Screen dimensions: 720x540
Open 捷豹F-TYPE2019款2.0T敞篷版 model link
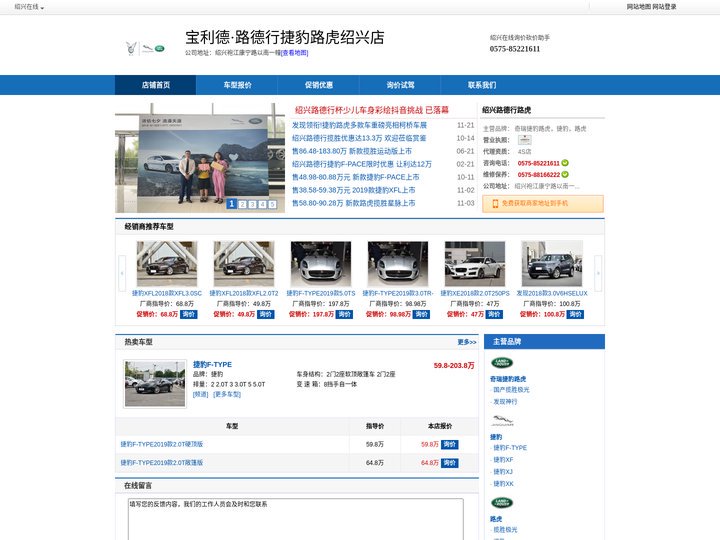pos(162,462)
